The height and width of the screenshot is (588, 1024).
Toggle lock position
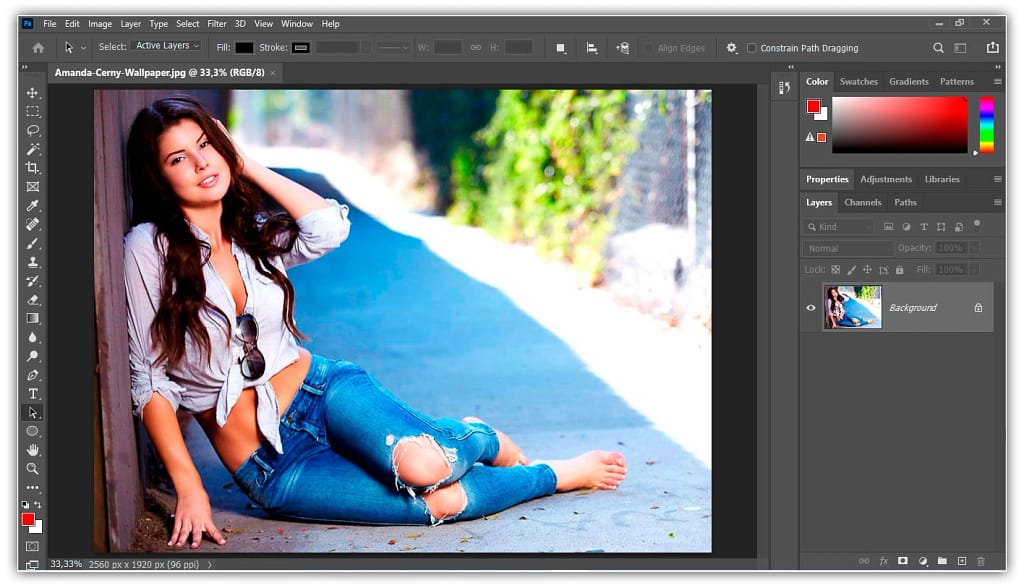coord(867,270)
